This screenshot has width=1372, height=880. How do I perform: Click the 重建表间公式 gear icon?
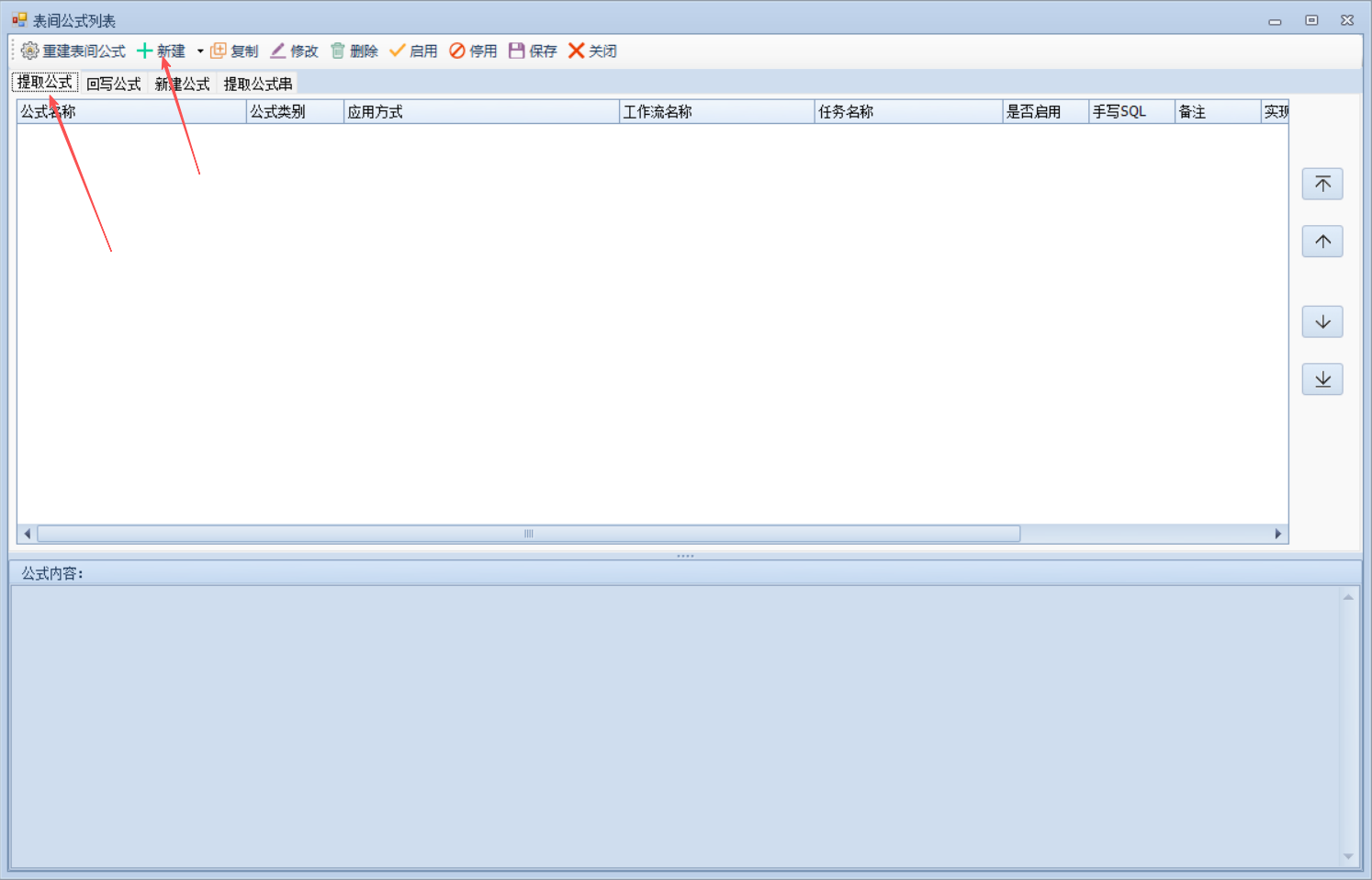tap(30, 51)
